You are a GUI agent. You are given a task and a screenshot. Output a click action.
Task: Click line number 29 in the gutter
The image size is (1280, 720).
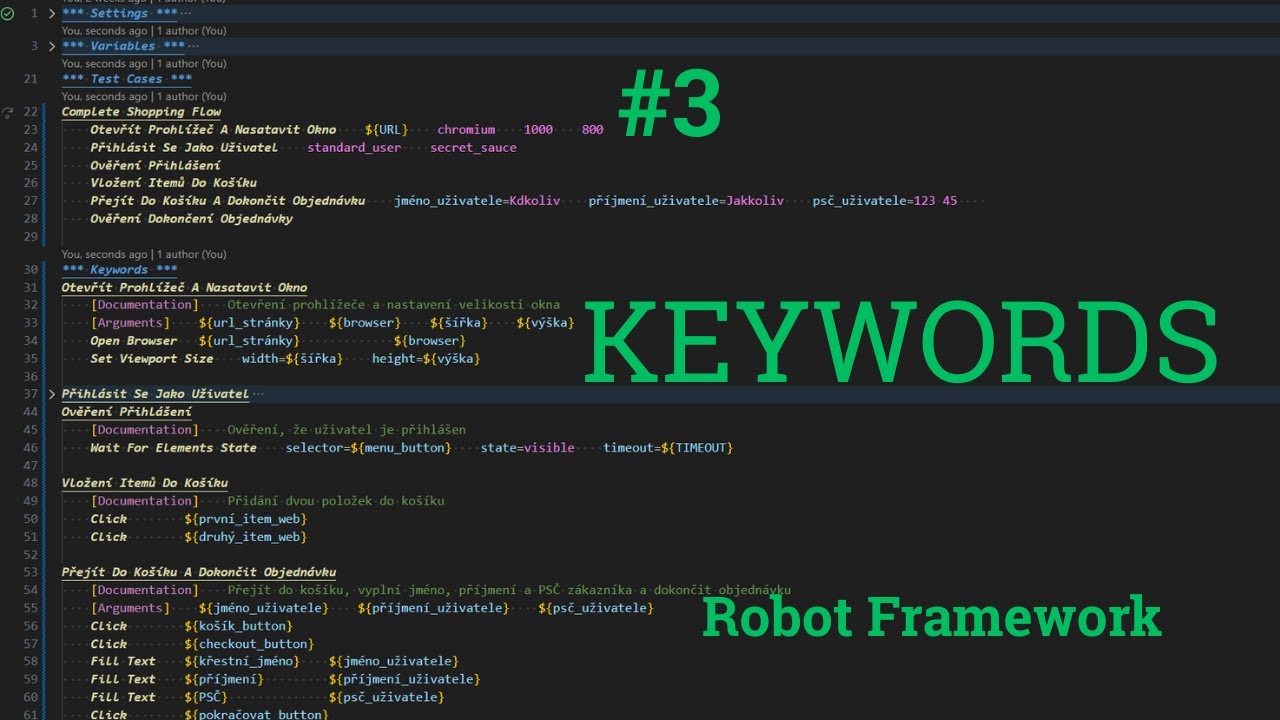click(x=30, y=237)
